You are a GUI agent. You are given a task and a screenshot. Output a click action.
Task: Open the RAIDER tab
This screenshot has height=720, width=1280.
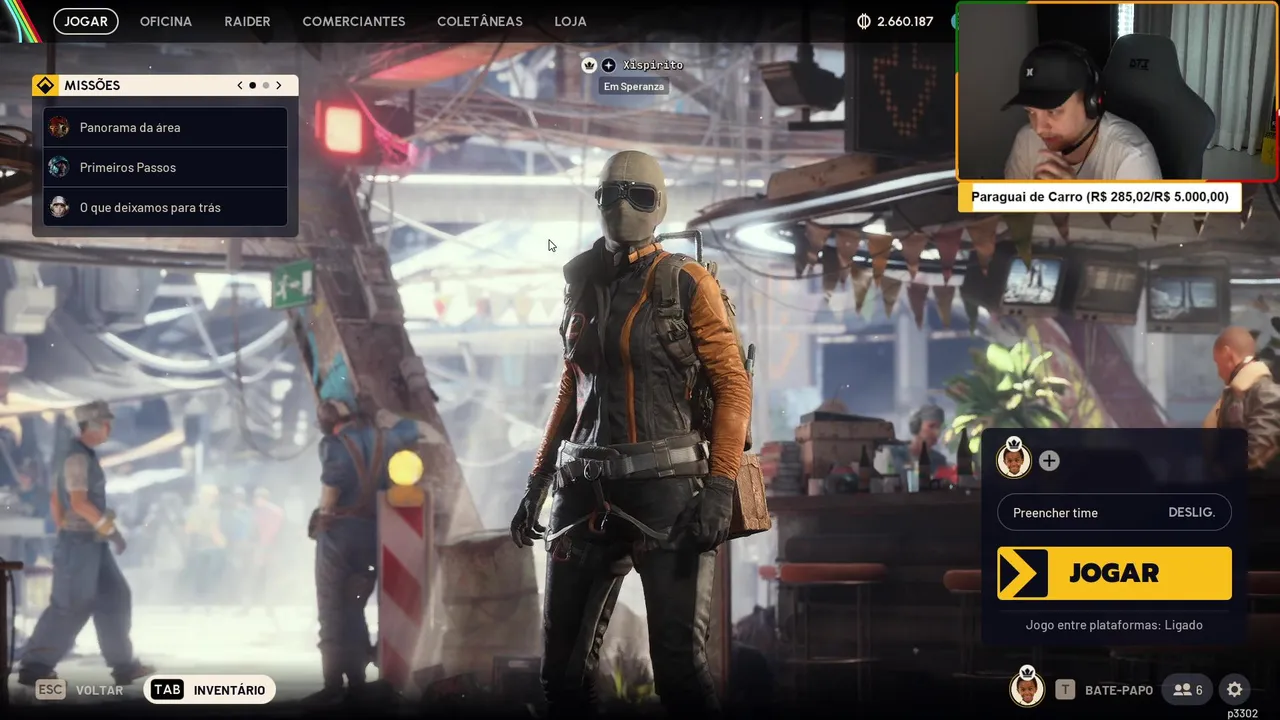(x=247, y=21)
